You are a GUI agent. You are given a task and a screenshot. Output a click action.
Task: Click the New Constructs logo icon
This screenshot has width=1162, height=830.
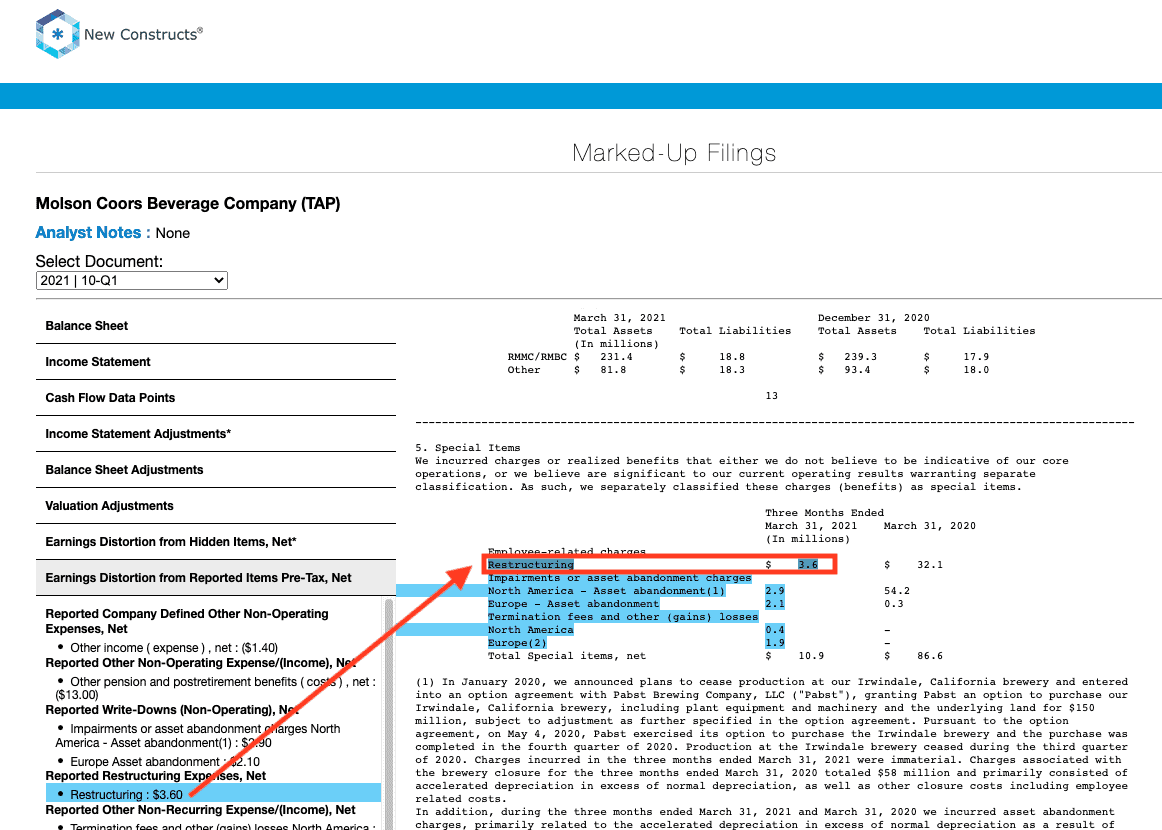pos(57,34)
